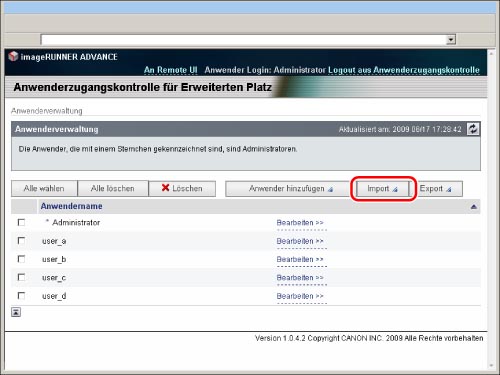Click the Alle wählen button
The image size is (500, 375).
click(x=44, y=189)
